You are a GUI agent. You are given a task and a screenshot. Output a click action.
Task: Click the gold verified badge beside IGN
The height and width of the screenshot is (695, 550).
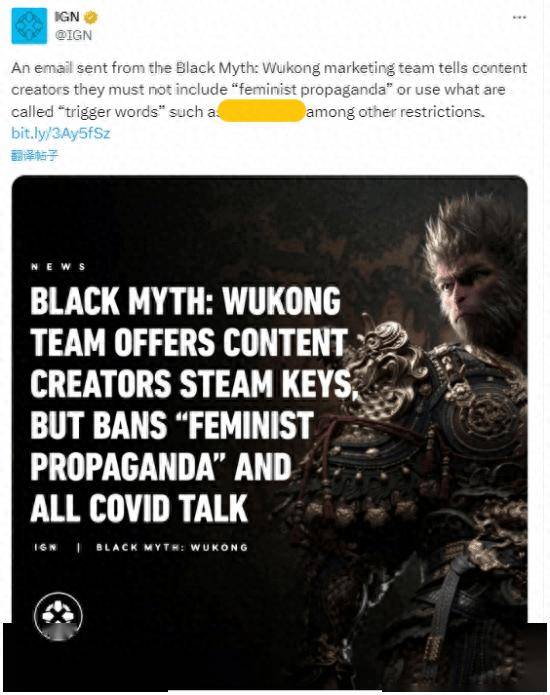pos(91,18)
